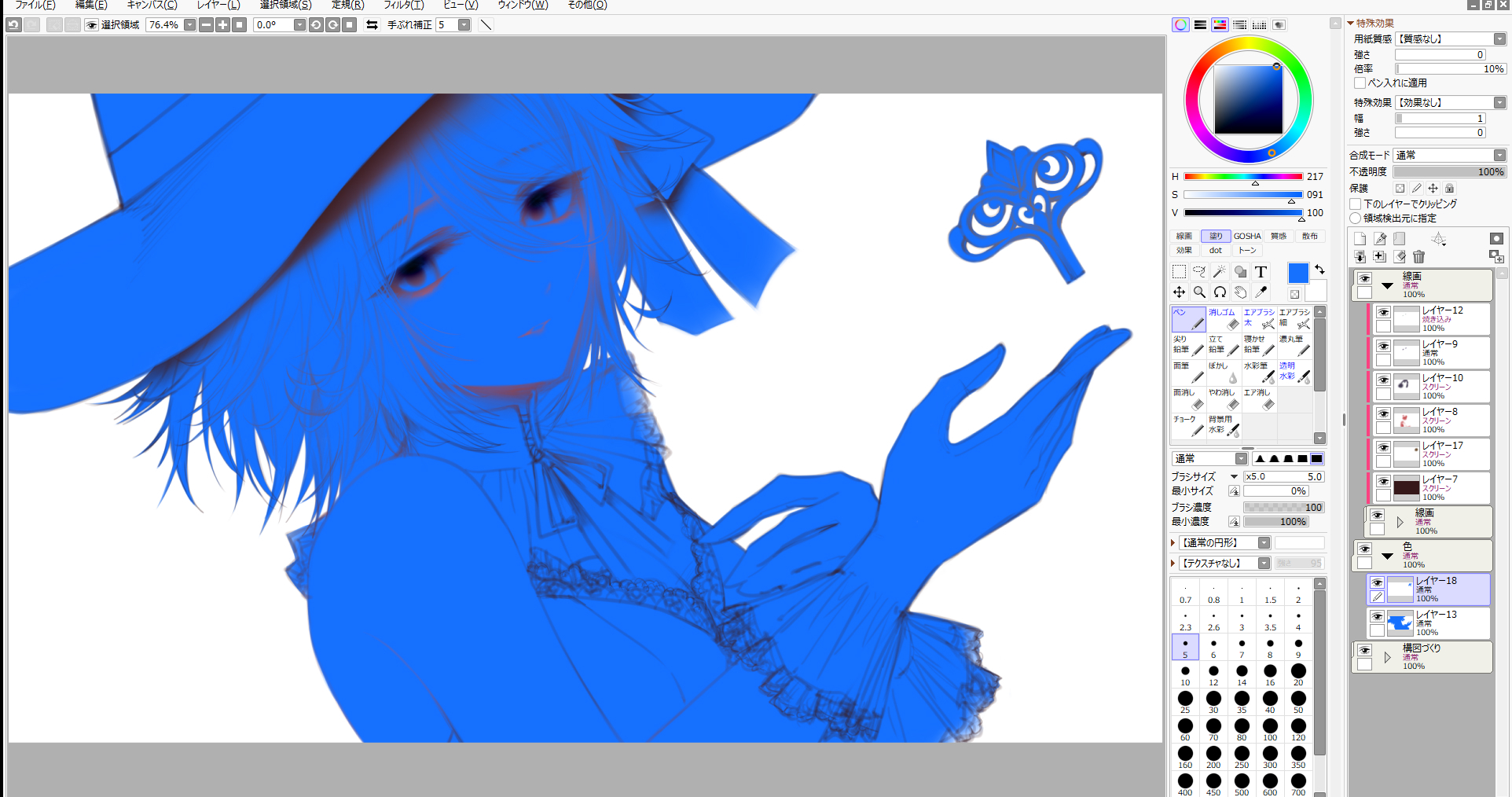Create a new layer folder
Image resolution: width=1512 pixels, height=797 pixels.
point(1400,239)
